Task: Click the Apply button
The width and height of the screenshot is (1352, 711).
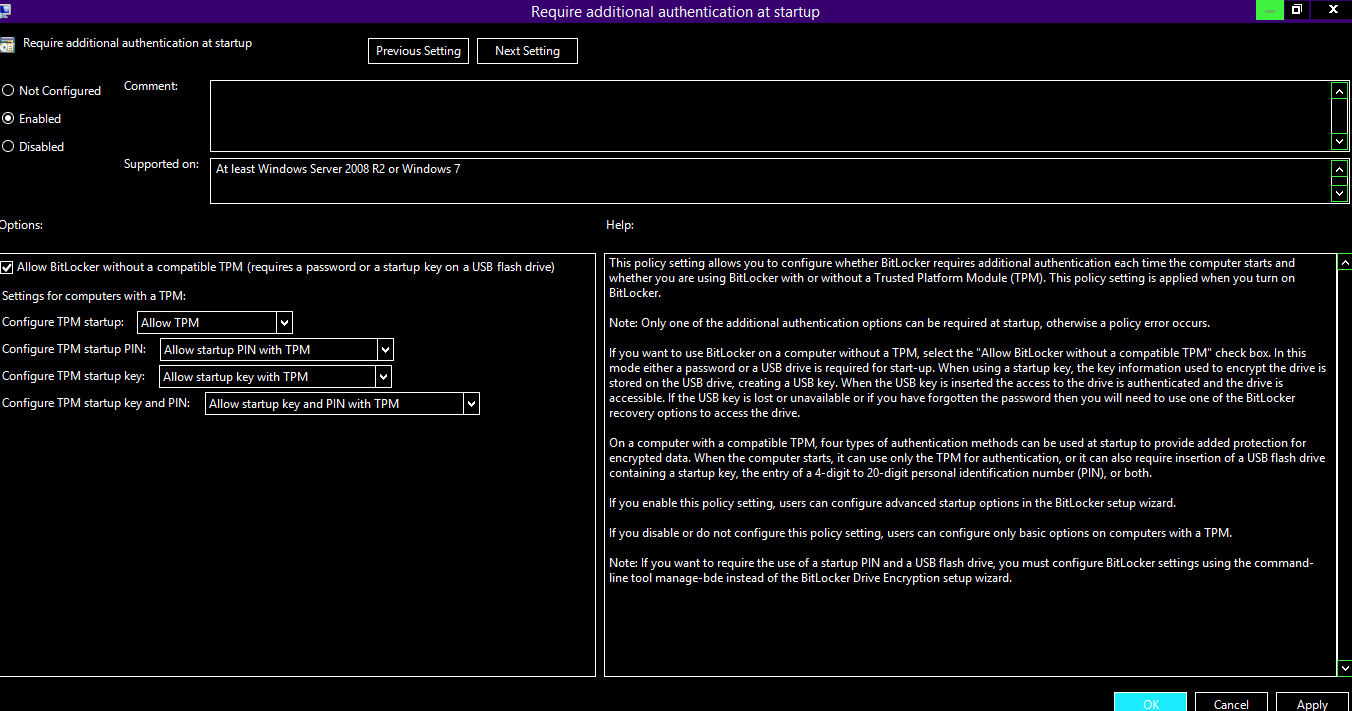Action: click(x=1312, y=702)
